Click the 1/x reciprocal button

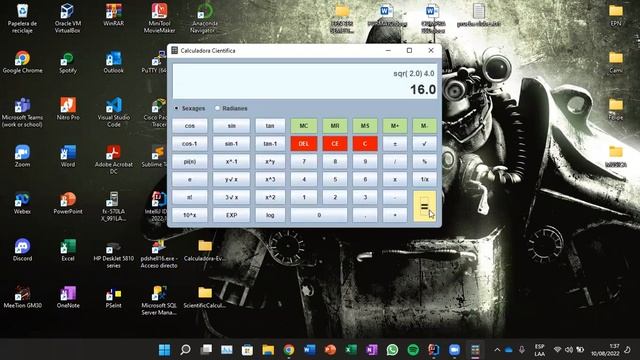[x=424, y=179]
